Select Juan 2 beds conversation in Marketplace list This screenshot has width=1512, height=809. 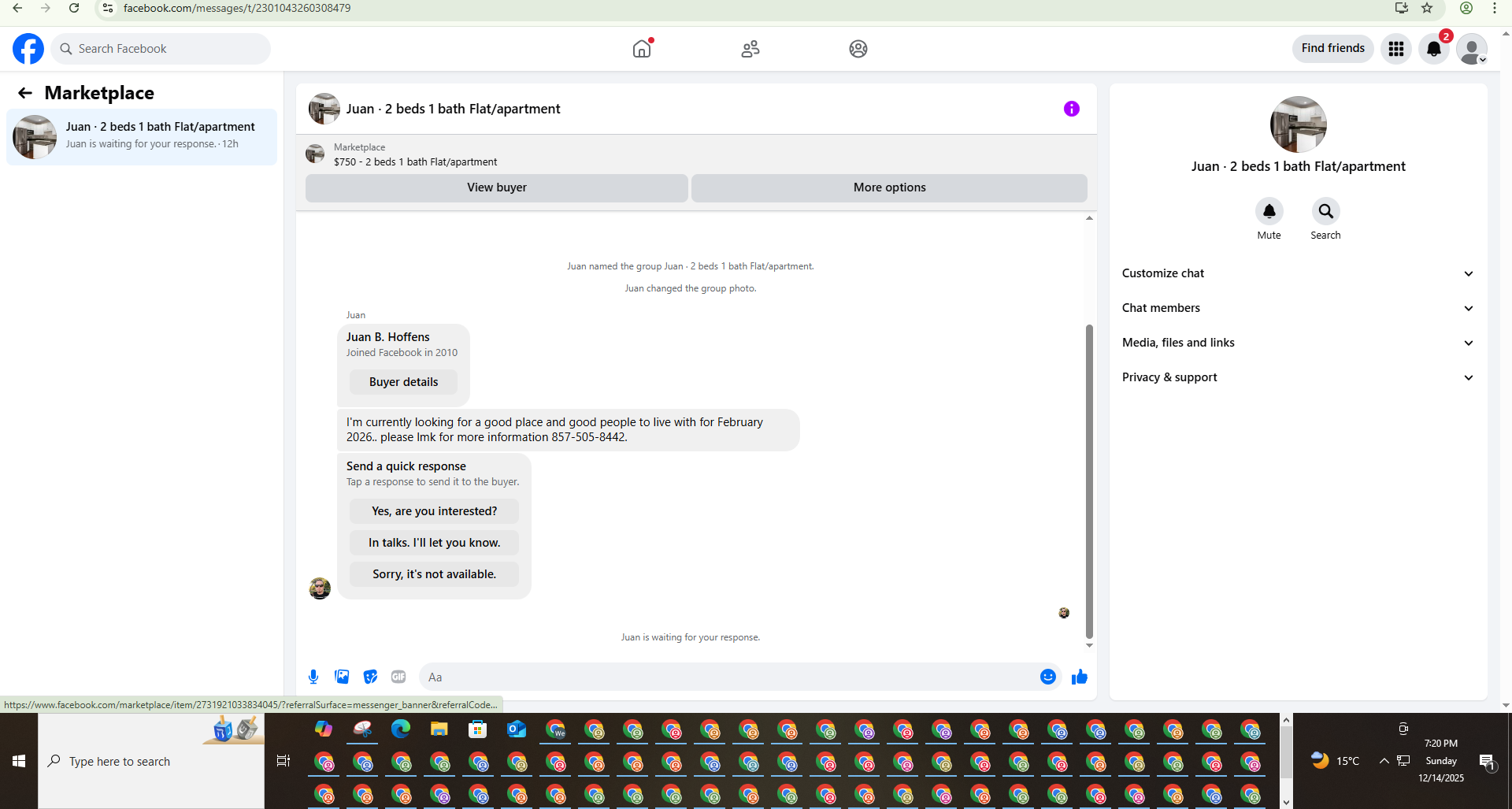[x=142, y=137]
